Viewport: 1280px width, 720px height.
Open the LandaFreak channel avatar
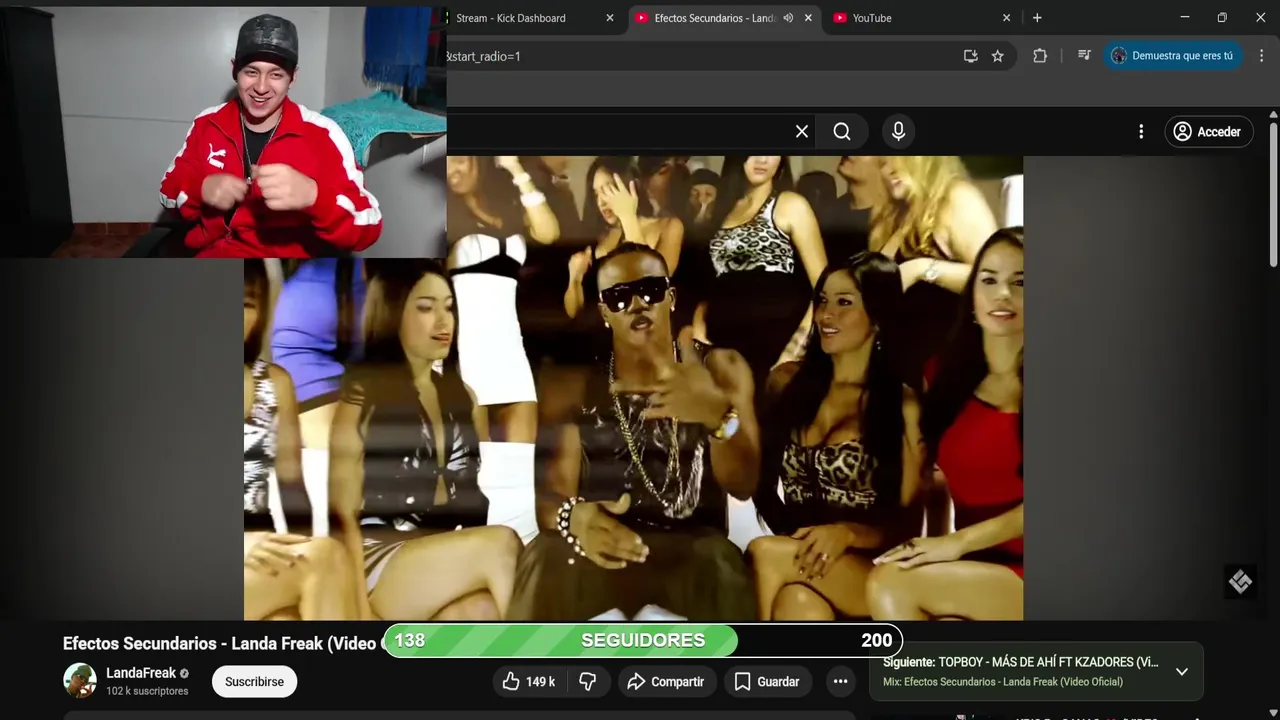coord(80,680)
